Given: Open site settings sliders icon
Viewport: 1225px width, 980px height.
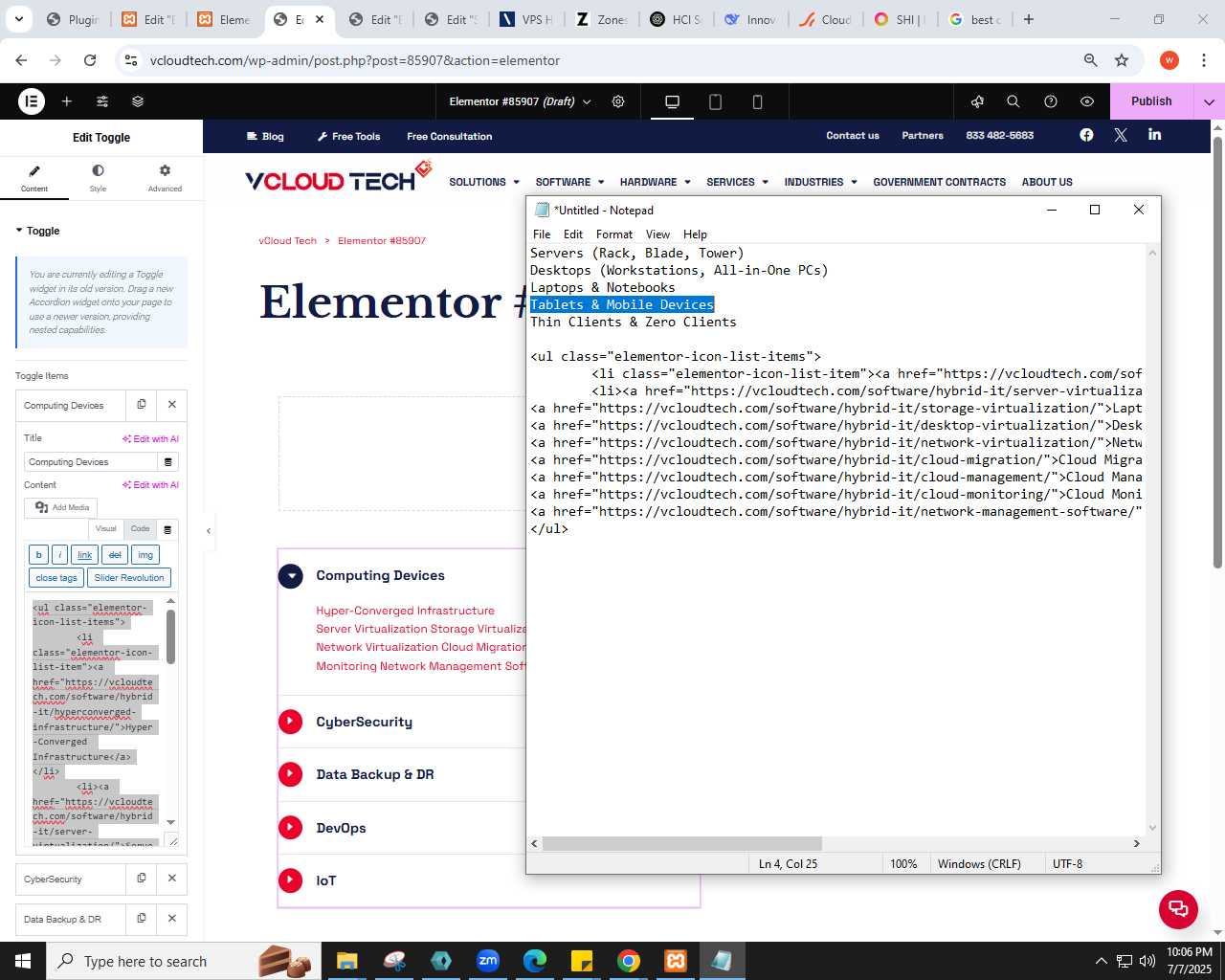Looking at the screenshot, I should 102,101.
